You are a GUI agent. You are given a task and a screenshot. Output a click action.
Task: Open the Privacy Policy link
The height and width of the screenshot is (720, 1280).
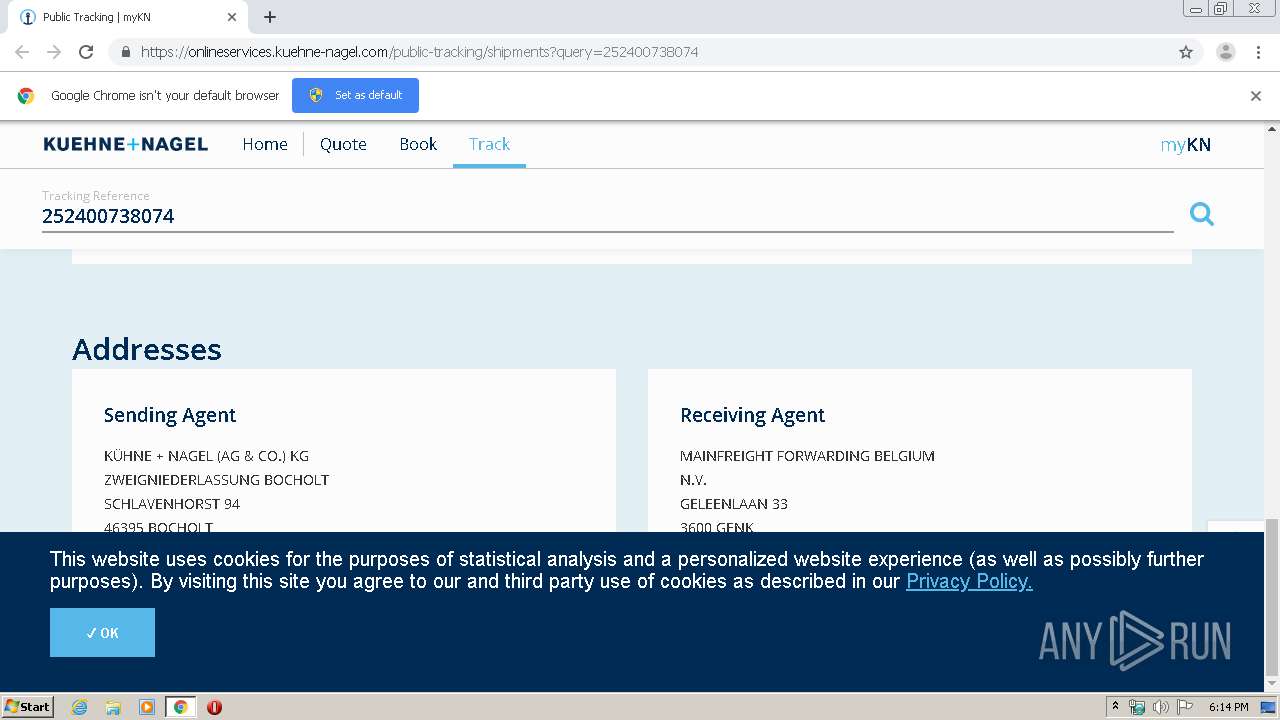(969, 581)
